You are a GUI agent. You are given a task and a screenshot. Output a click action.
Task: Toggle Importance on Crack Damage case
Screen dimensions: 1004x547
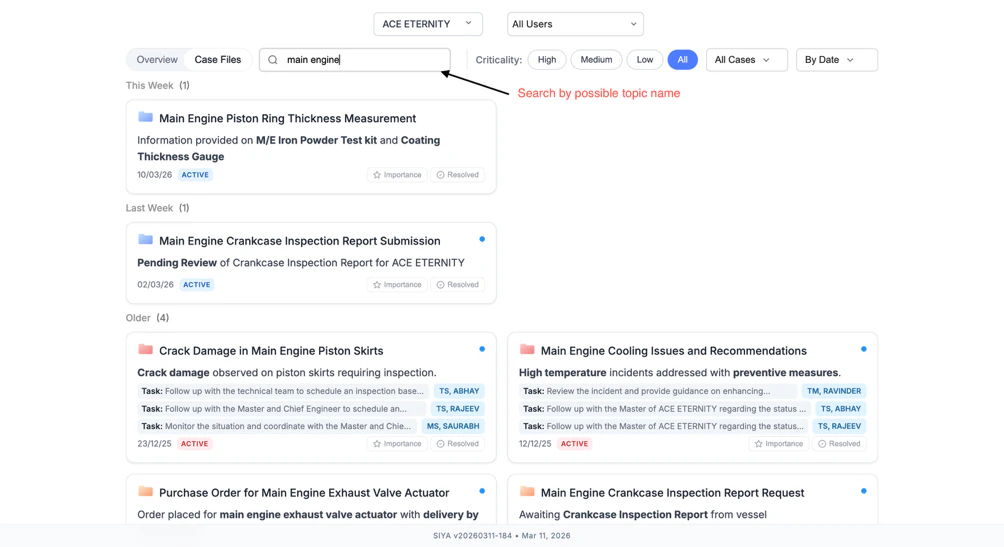[x=397, y=443]
